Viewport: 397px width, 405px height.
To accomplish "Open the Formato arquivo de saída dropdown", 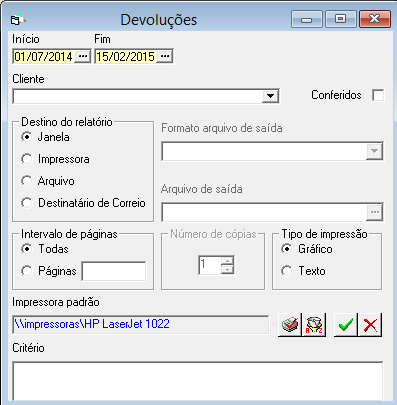I will (374, 151).
